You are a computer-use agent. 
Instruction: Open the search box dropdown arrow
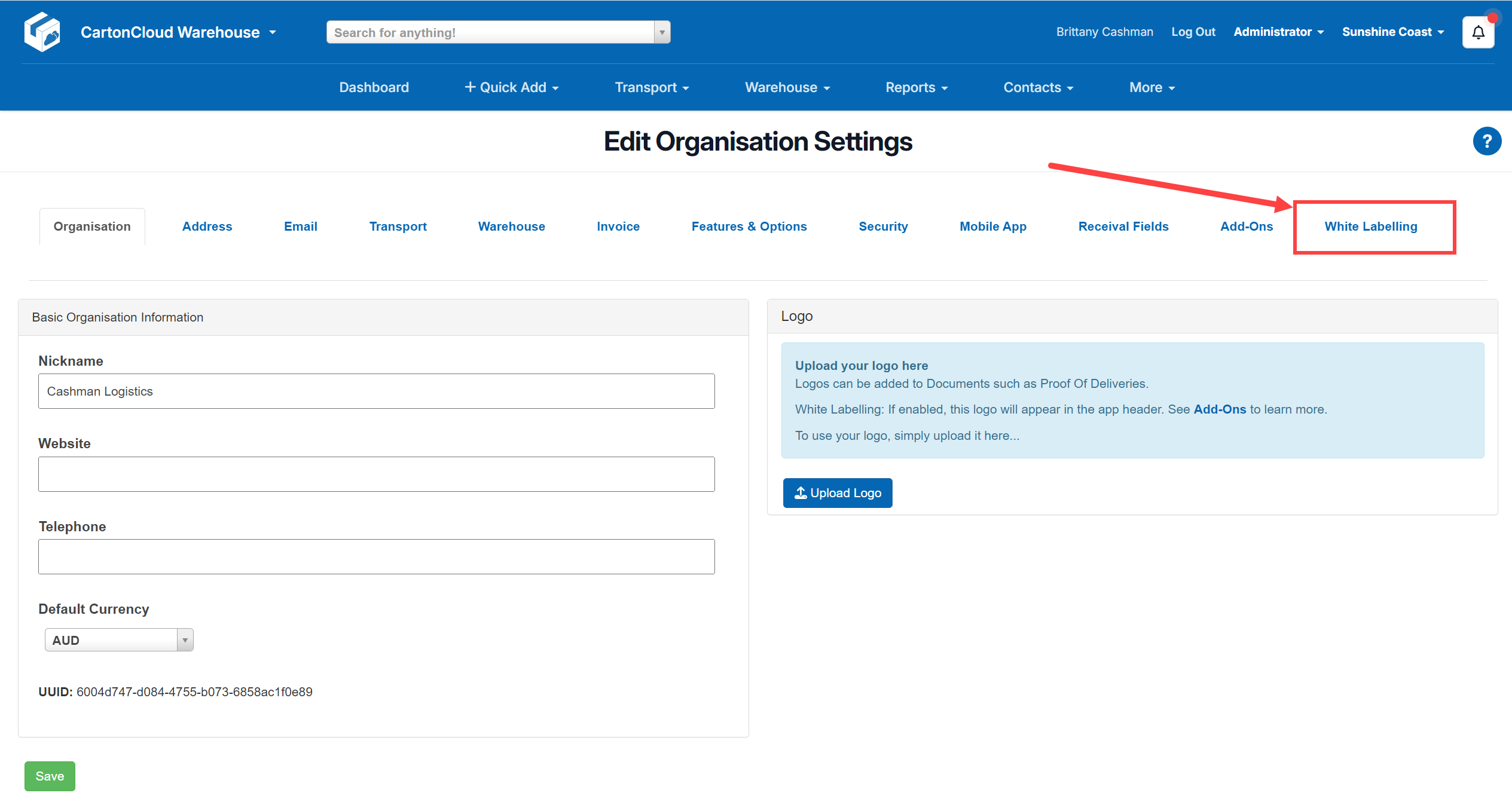click(661, 32)
